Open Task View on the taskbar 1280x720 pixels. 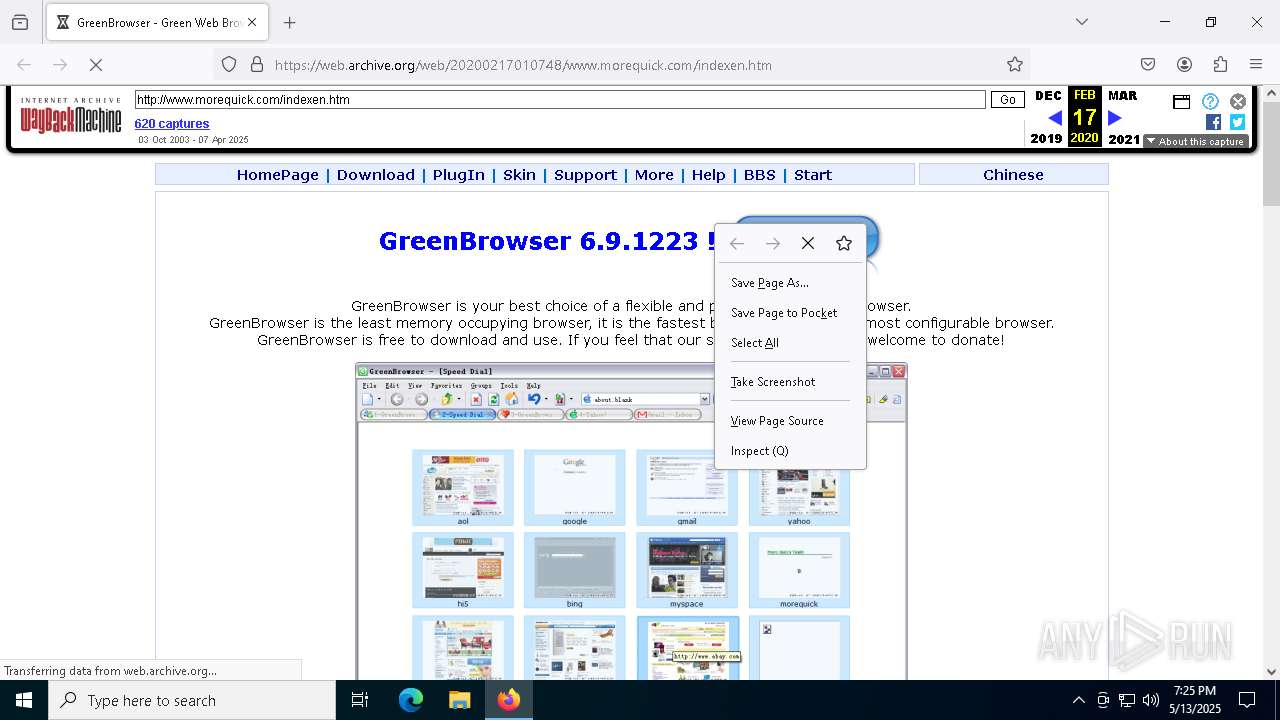[x=360, y=700]
